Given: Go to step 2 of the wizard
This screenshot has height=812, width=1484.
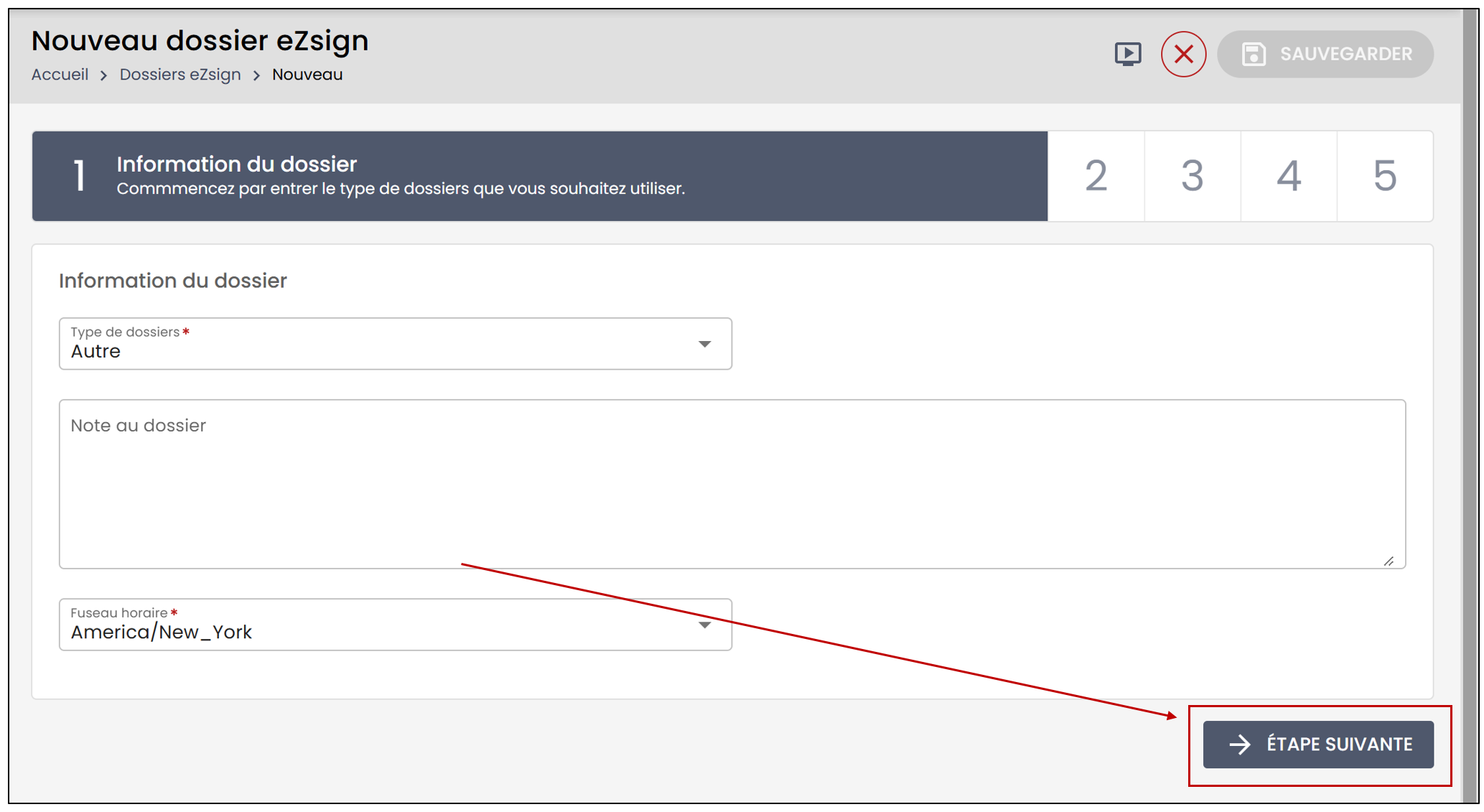Looking at the screenshot, I should [x=1096, y=176].
